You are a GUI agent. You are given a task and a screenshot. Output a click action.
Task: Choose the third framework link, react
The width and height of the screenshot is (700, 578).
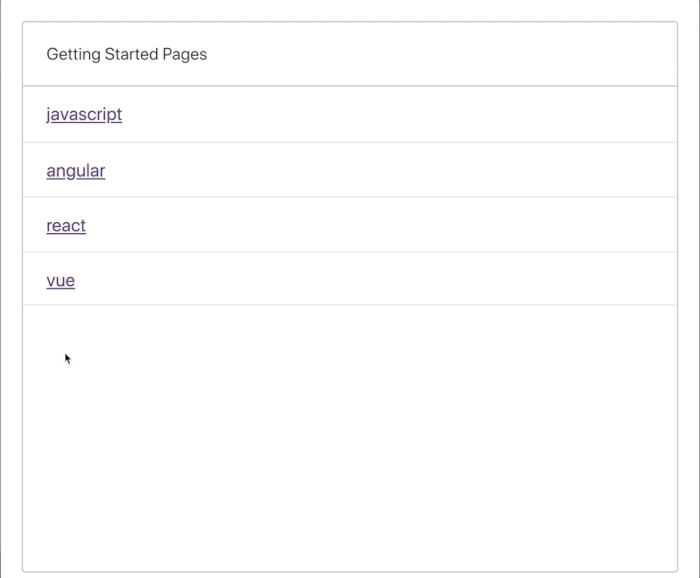66,225
